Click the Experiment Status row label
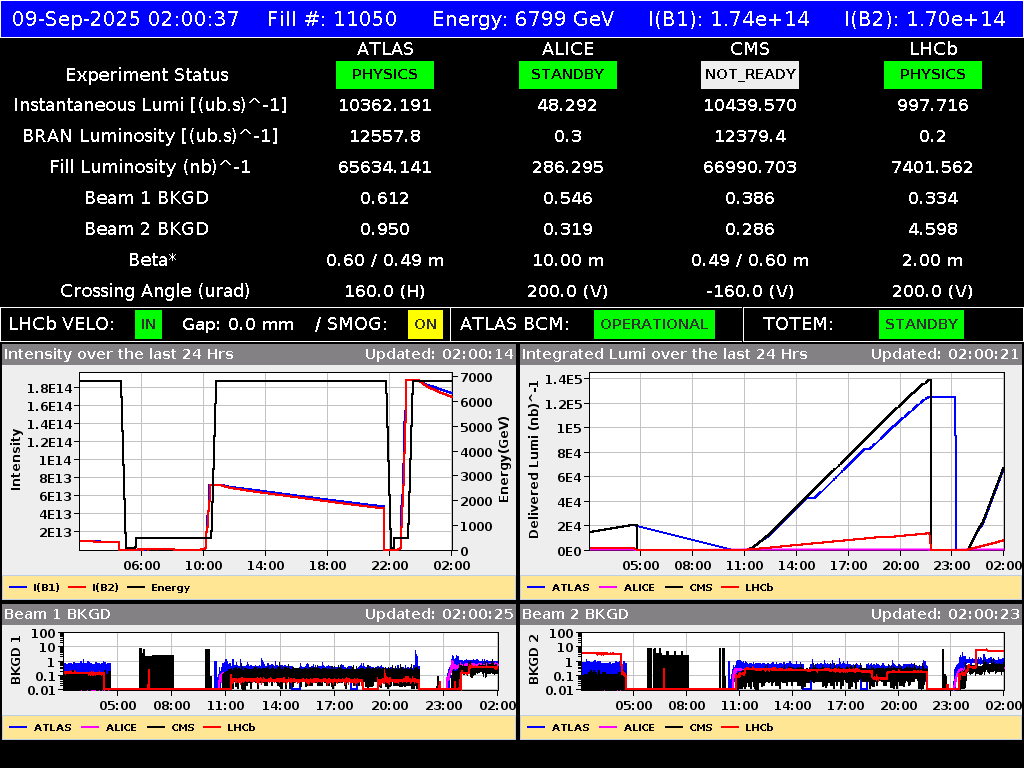1024x768 pixels. click(147, 75)
